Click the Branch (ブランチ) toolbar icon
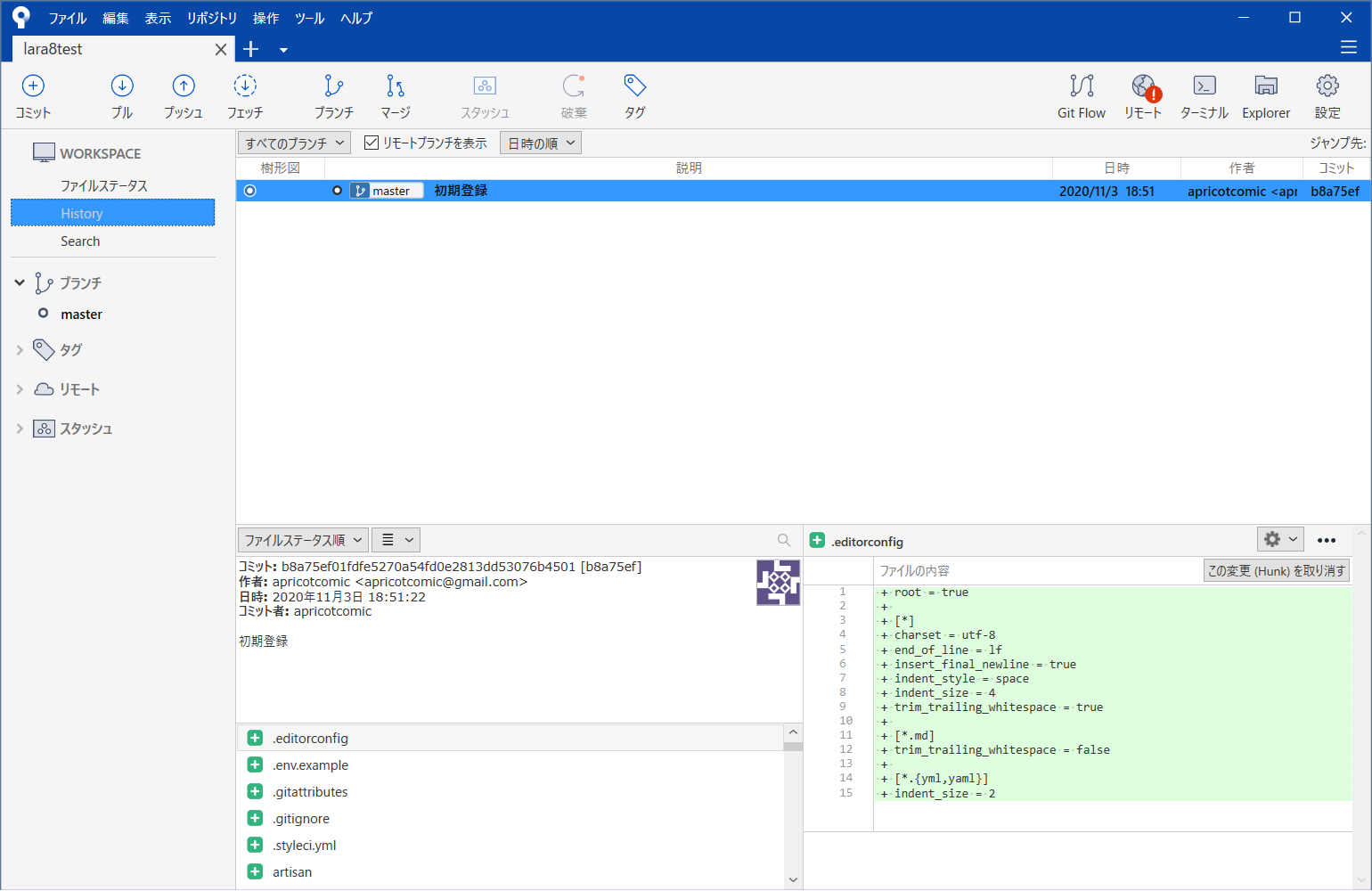Screen dimensions: 1372x891 point(333,86)
